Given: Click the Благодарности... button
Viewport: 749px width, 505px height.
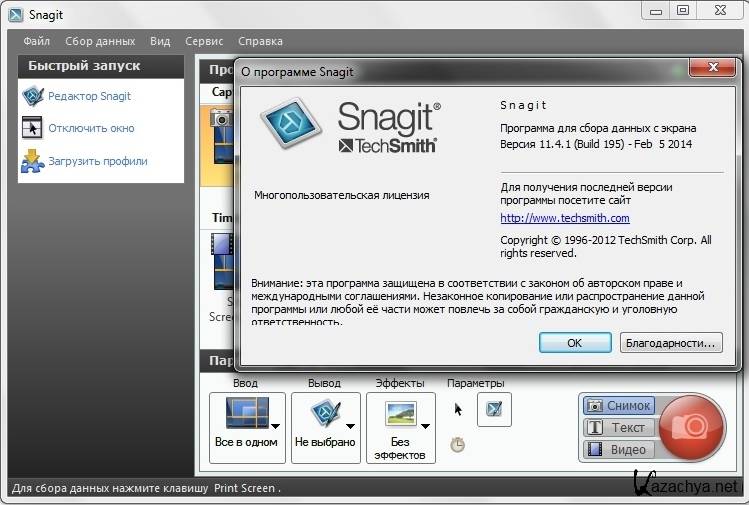Looking at the screenshot, I should [670, 342].
